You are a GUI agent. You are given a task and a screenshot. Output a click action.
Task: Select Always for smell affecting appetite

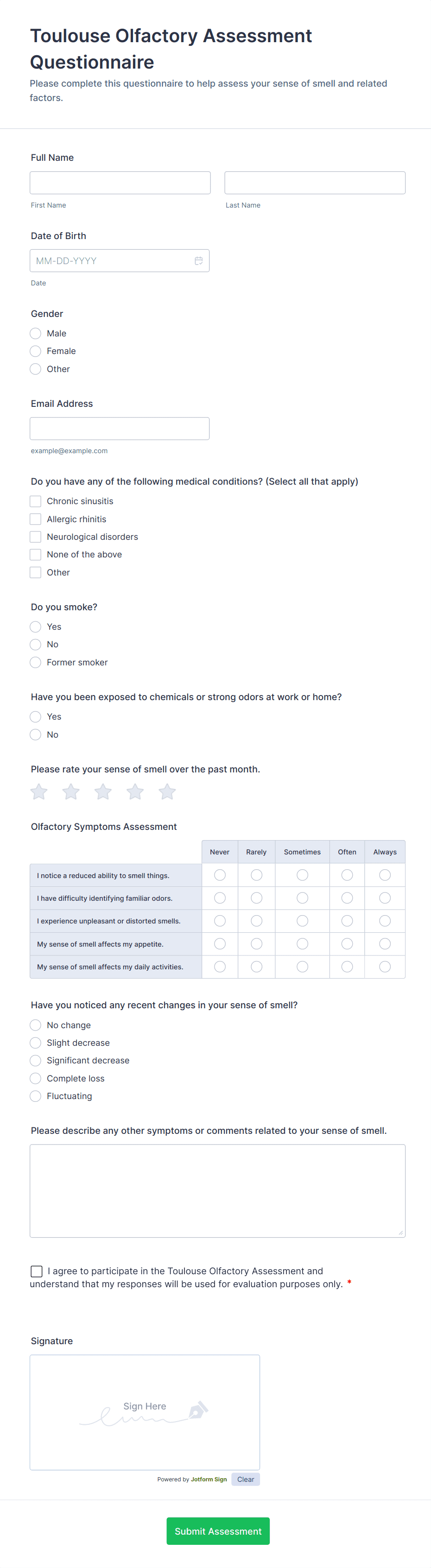click(385, 943)
